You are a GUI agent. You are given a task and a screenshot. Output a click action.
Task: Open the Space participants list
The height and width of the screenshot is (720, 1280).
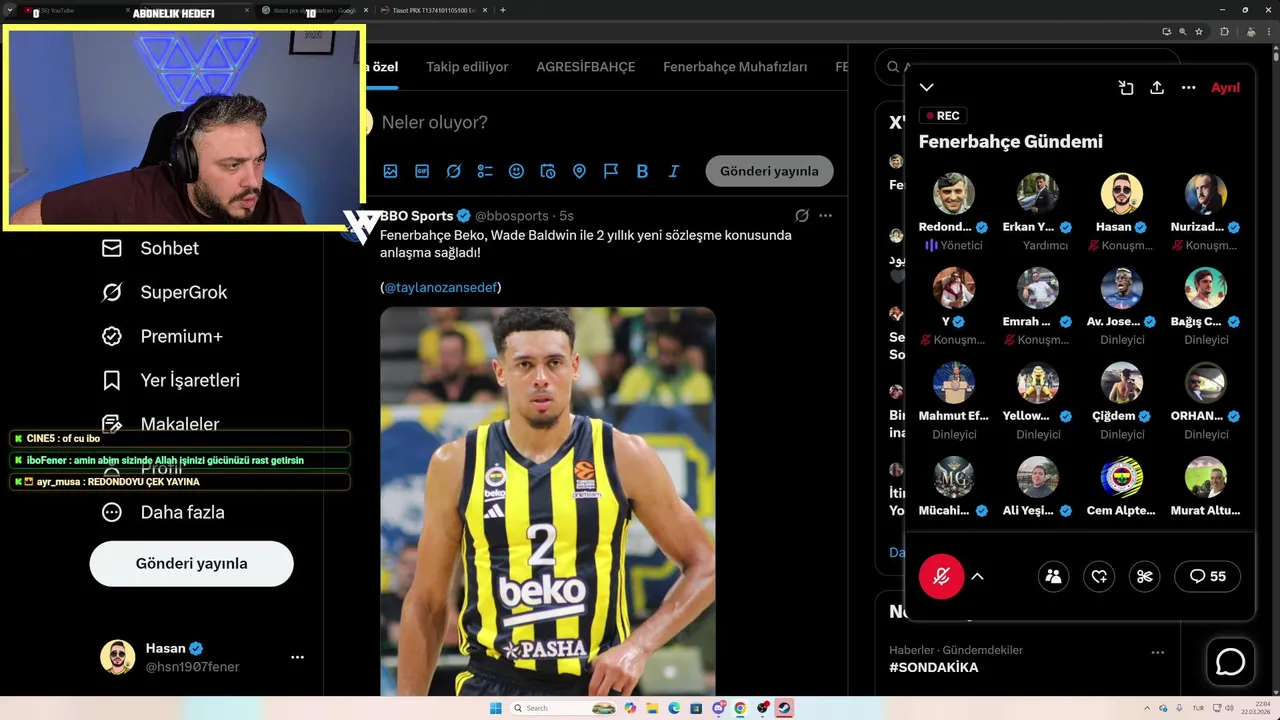point(1053,576)
